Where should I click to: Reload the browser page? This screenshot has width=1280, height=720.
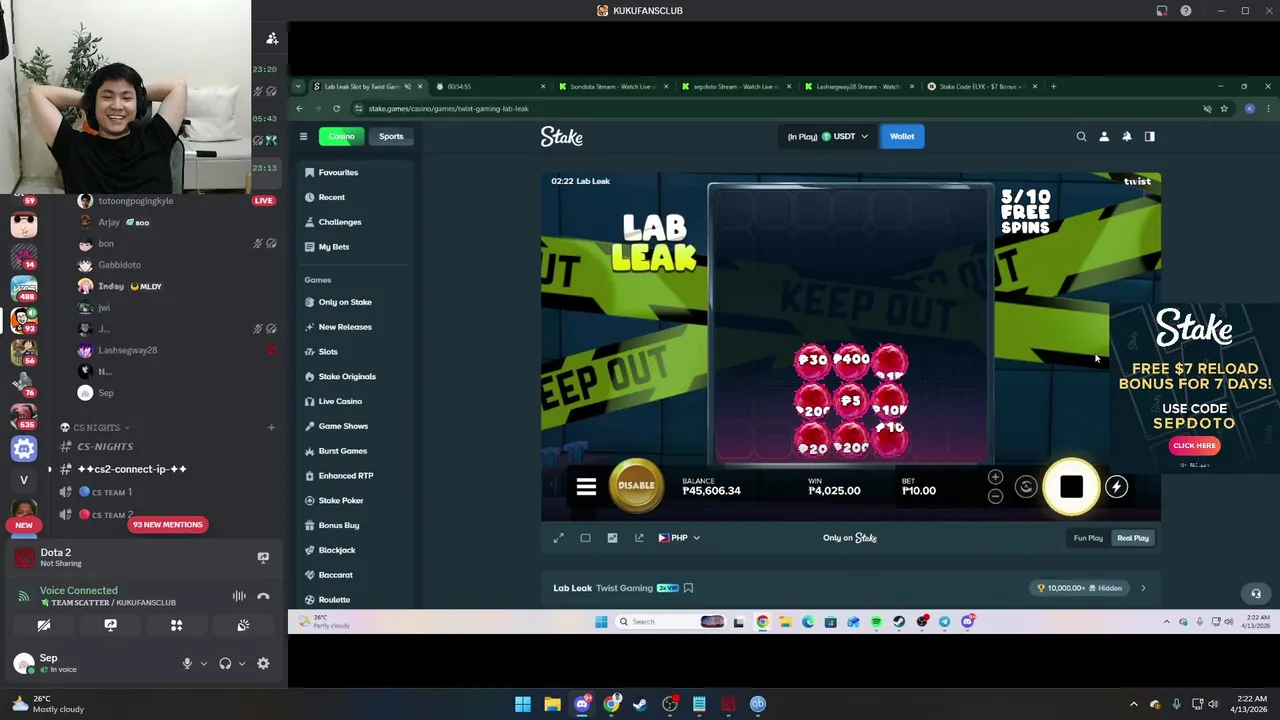[336, 108]
